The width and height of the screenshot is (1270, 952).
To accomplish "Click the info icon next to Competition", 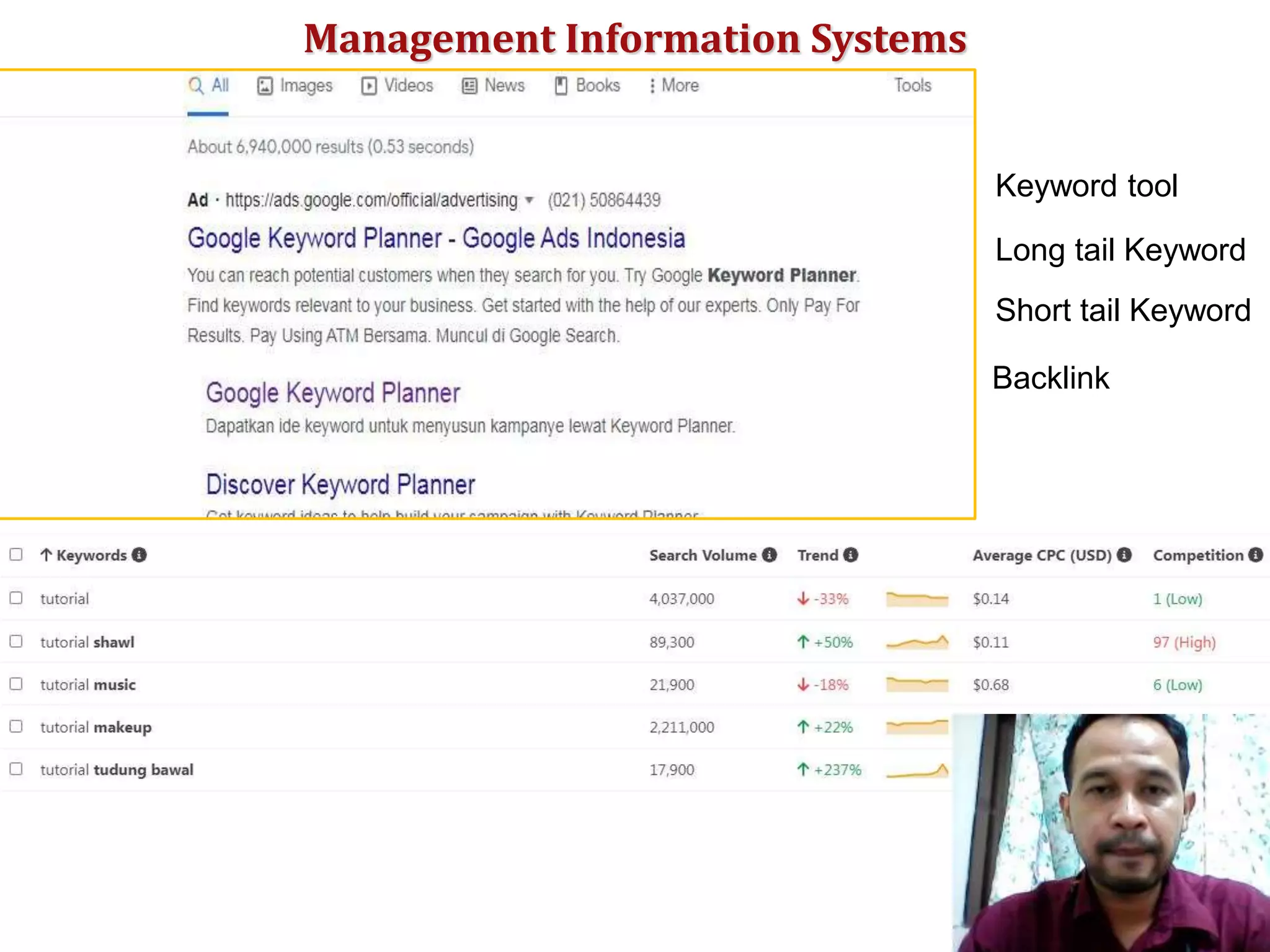I will coord(1256,555).
